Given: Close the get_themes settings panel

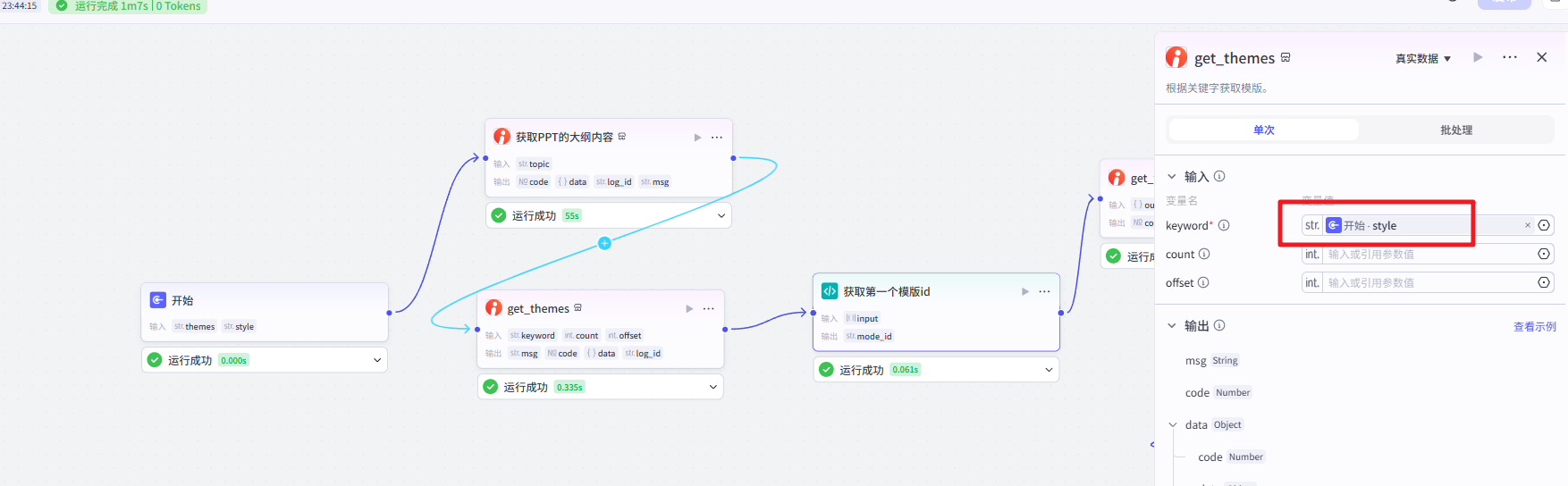Looking at the screenshot, I should (1542, 57).
